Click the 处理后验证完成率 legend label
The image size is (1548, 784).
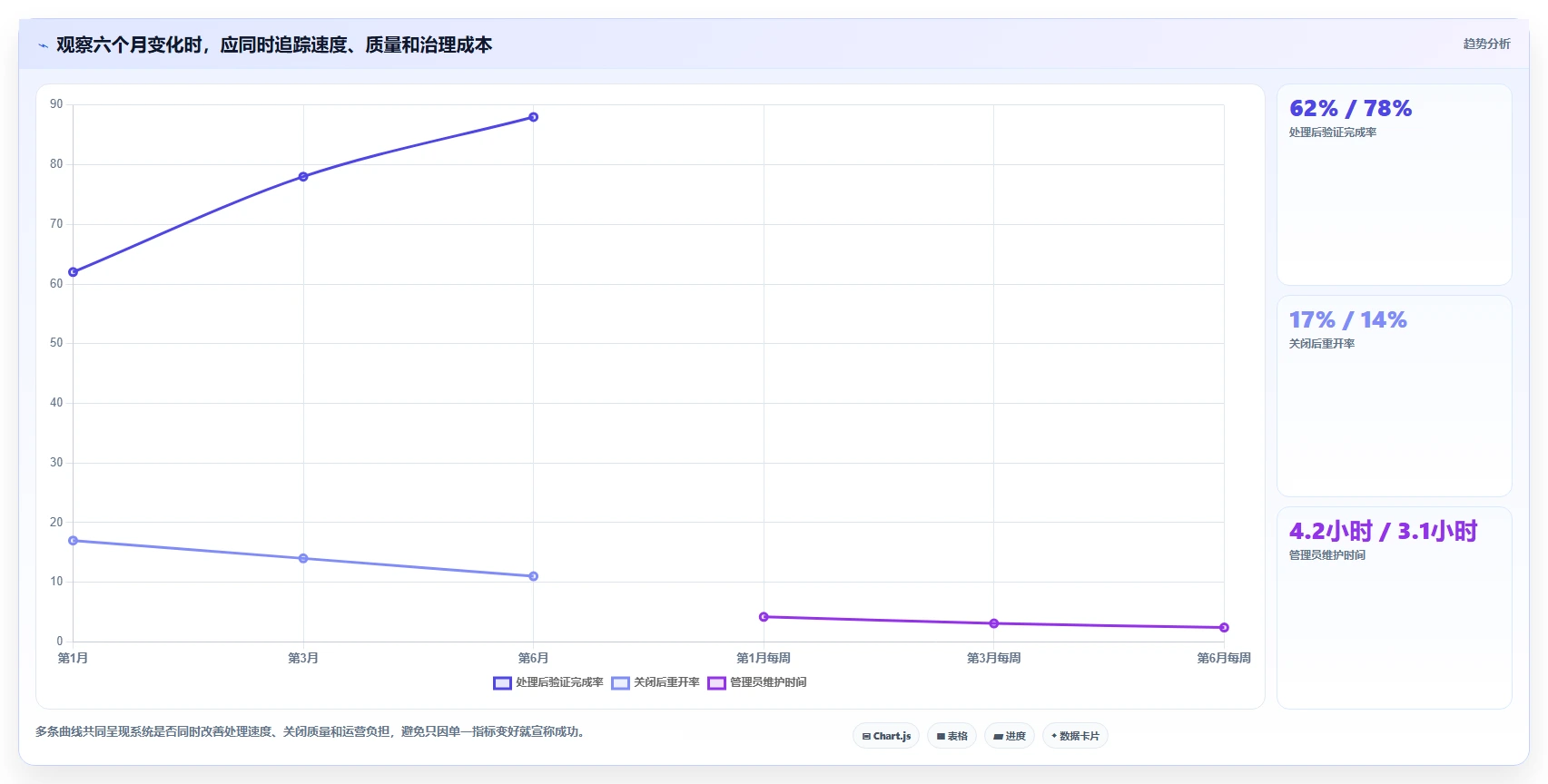559,682
